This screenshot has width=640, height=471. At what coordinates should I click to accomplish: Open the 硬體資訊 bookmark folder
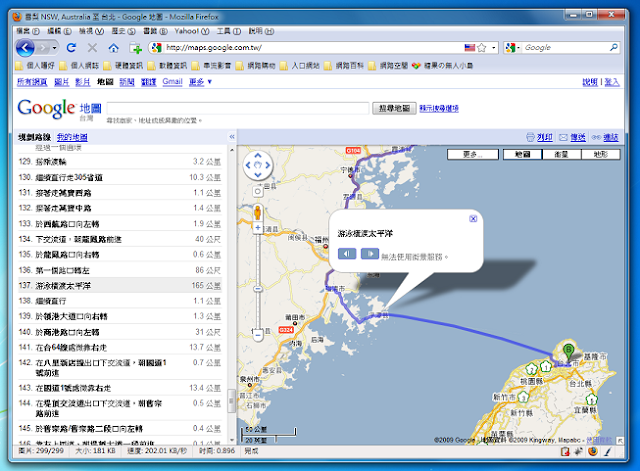point(123,66)
